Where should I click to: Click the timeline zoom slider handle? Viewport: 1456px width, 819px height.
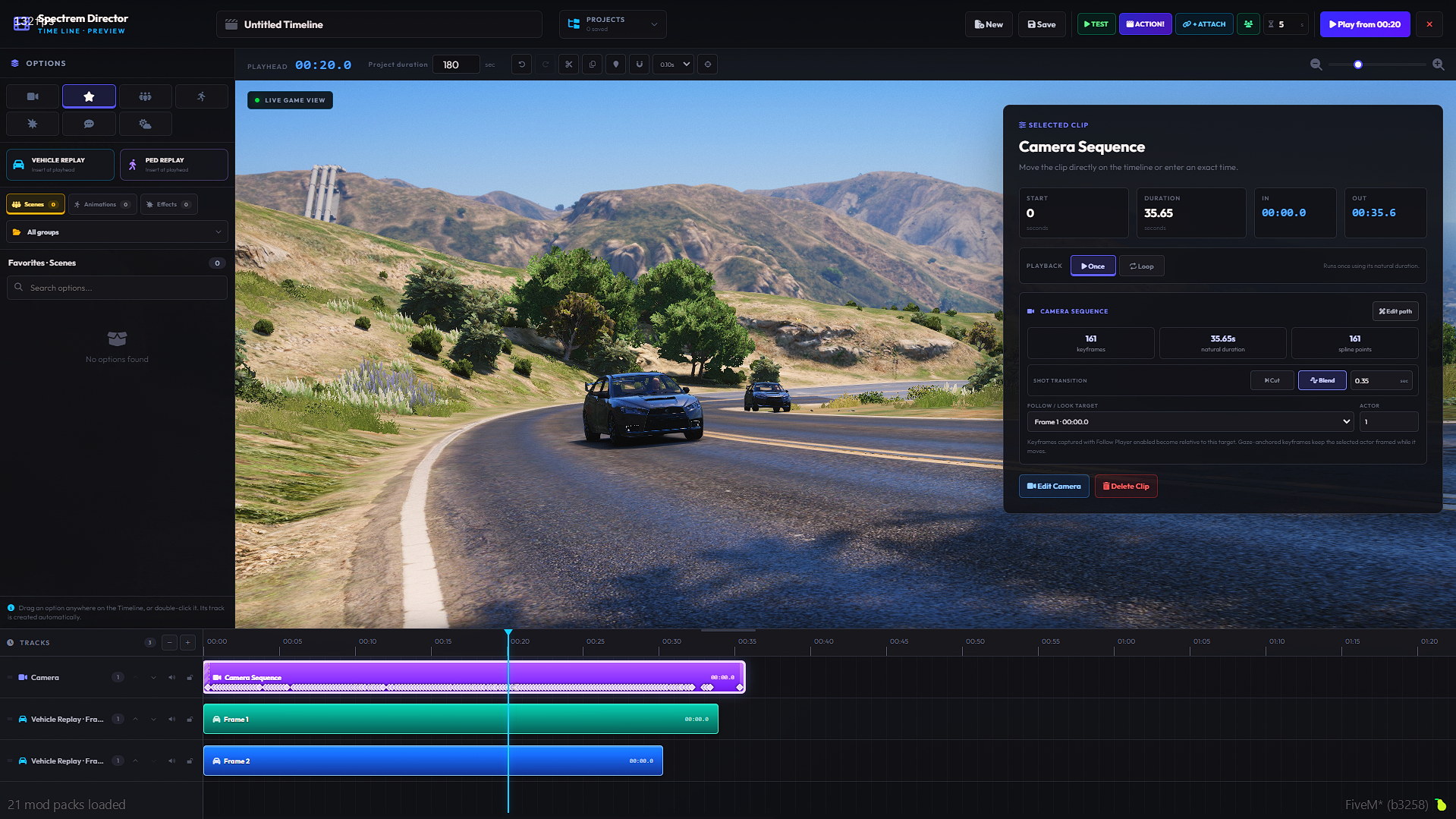click(x=1358, y=65)
